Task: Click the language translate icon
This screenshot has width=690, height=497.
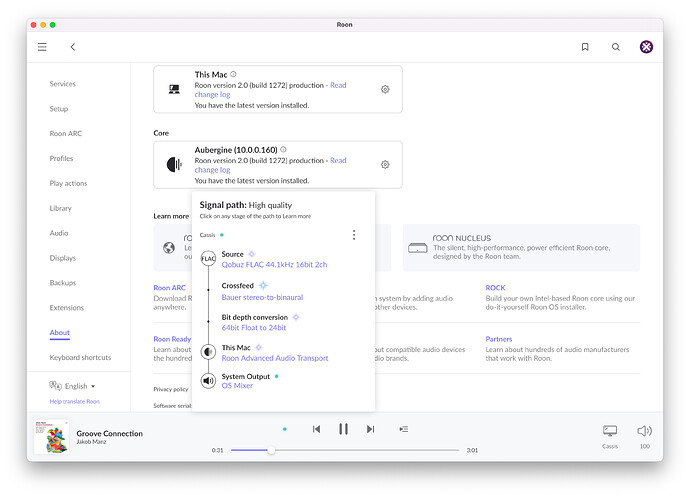Action: pos(55,386)
